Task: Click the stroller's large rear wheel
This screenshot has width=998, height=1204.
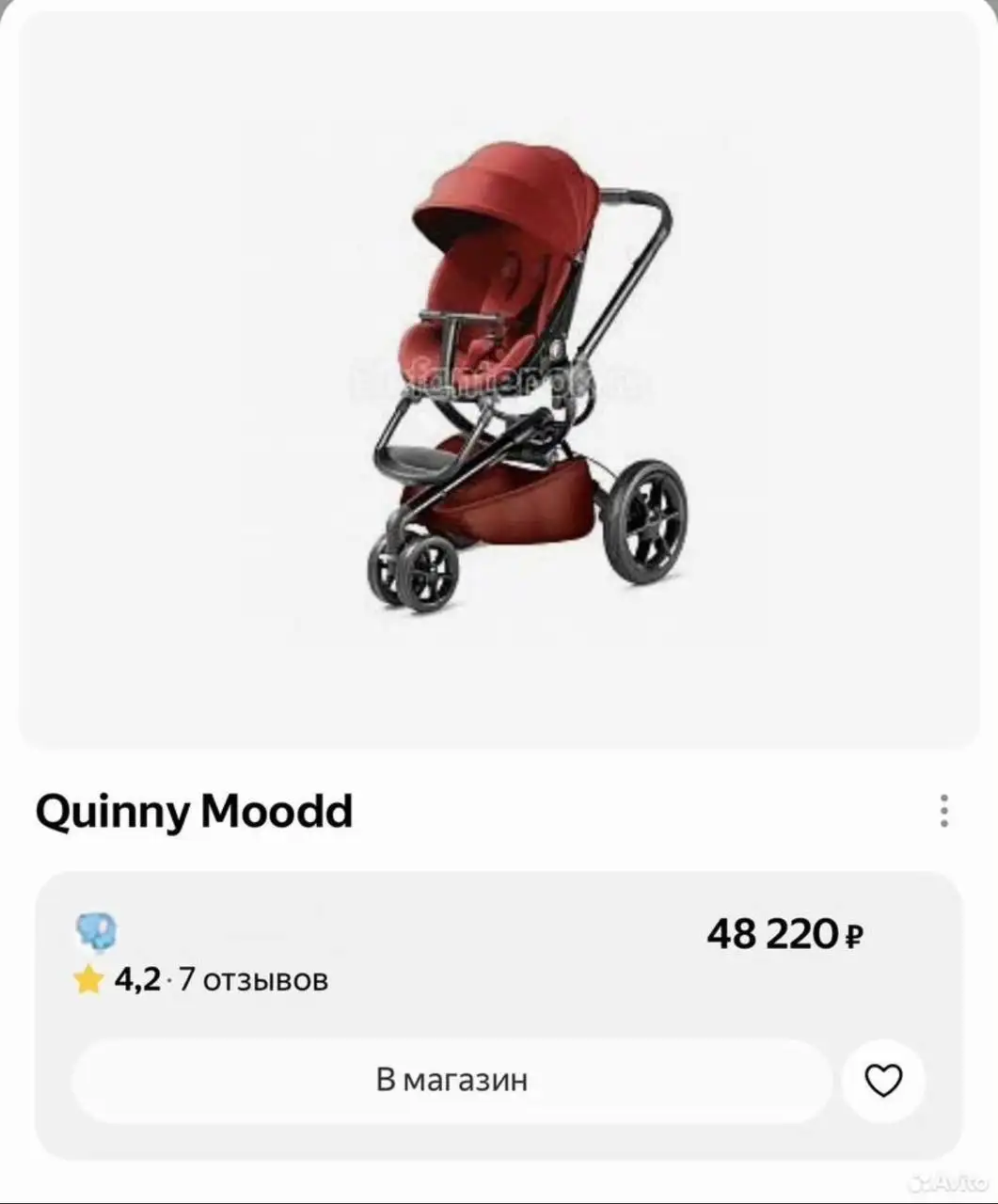Action: tap(647, 521)
